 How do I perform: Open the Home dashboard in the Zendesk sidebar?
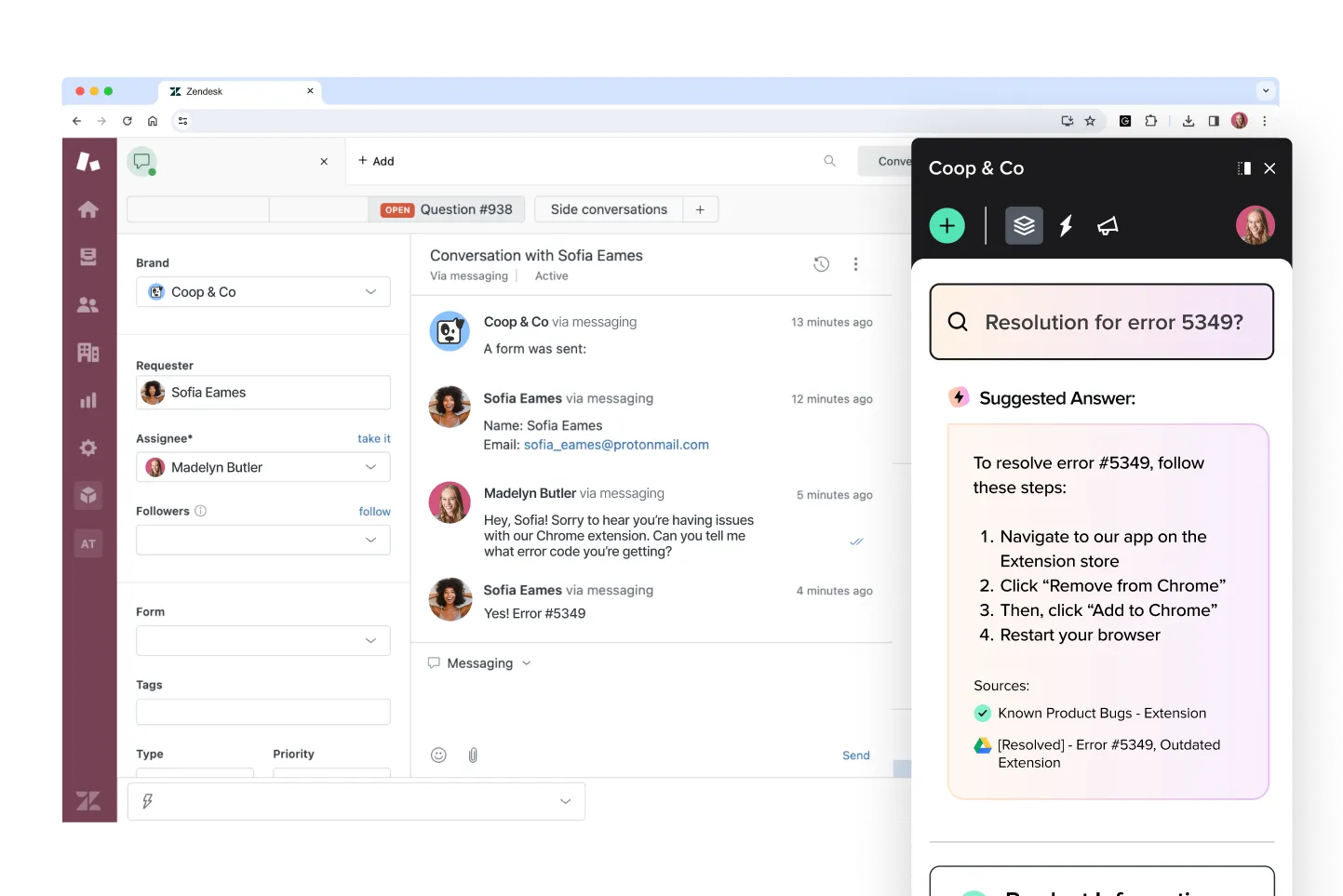(x=88, y=209)
